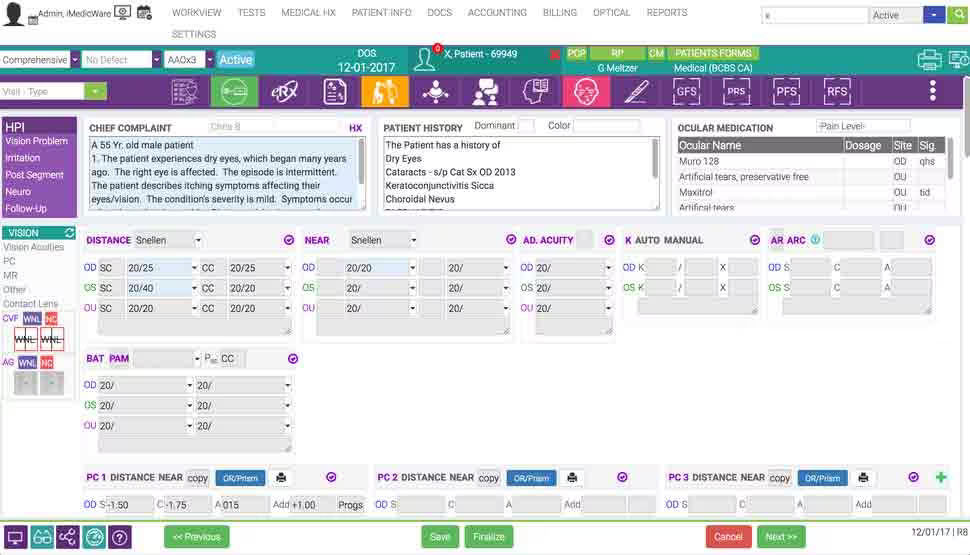Toggle the PC 2 check circle
The height and width of the screenshot is (555, 970).
point(622,477)
